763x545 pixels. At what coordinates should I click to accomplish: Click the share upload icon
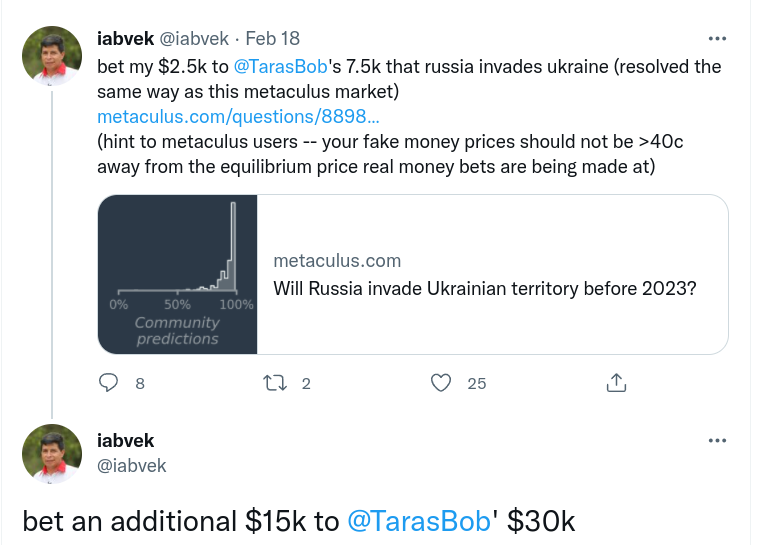[616, 382]
